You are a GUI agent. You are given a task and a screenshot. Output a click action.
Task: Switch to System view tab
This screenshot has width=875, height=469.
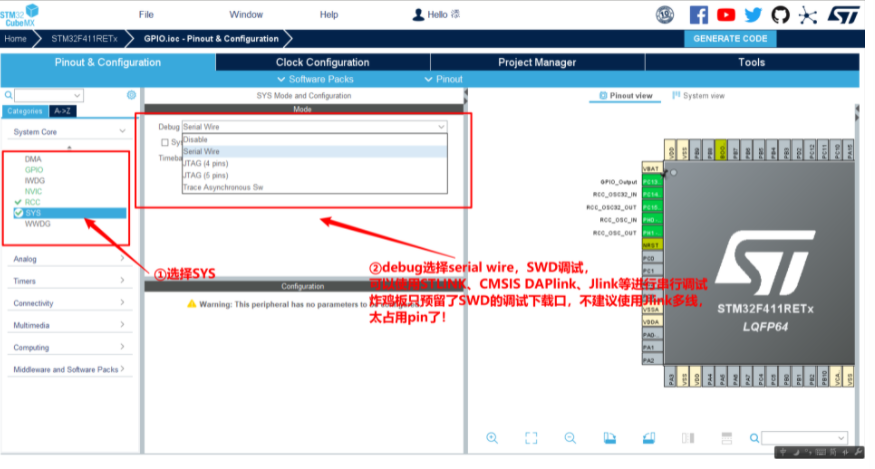(x=699, y=96)
